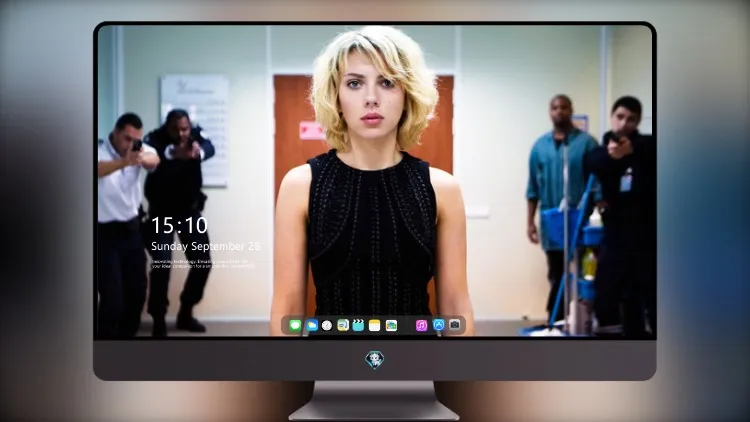Open the Weather app in dock
Image resolution: width=750 pixels, height=422 pixels.
click(x=311, y=325)
